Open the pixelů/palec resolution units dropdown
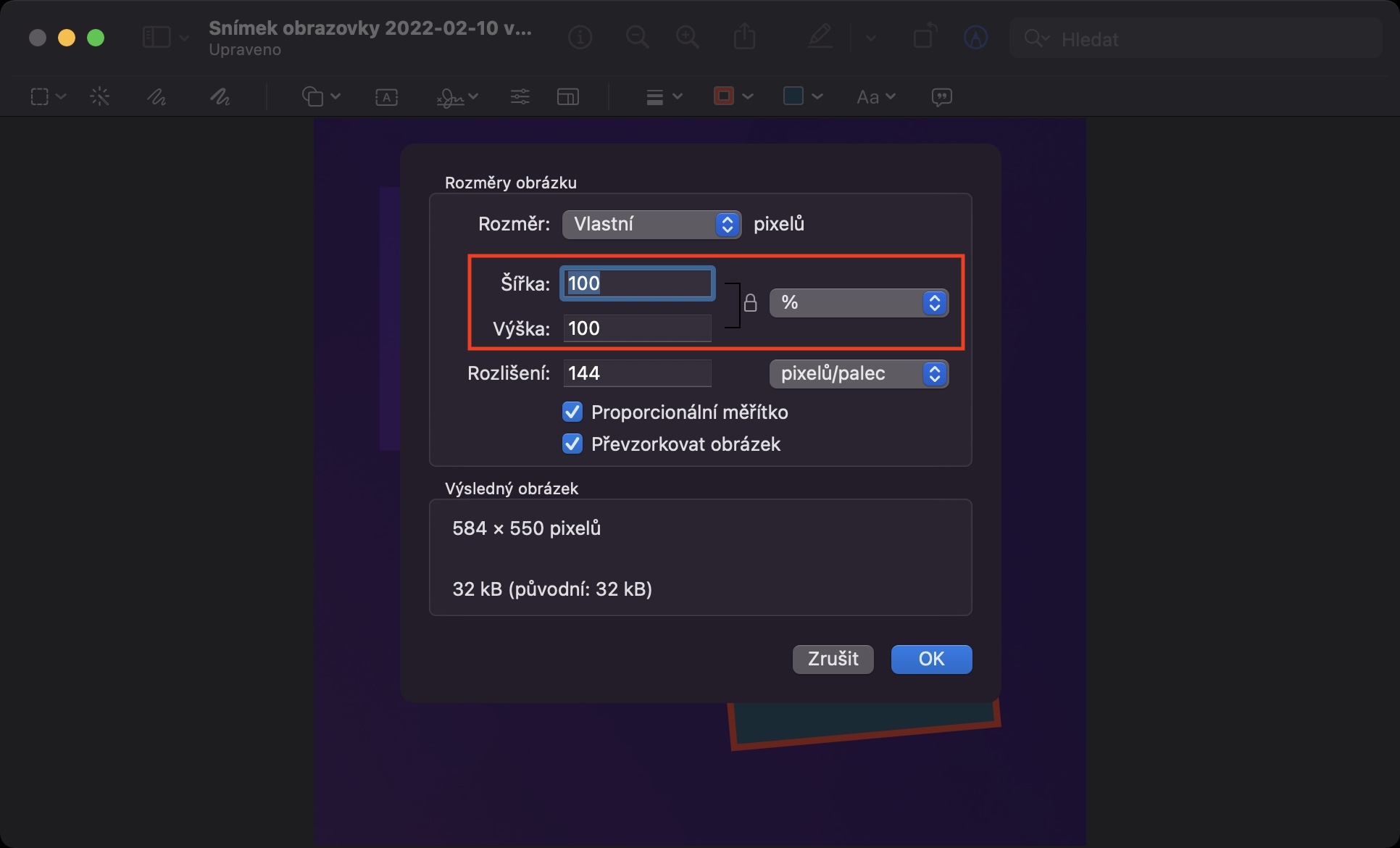 pos(859,373)
